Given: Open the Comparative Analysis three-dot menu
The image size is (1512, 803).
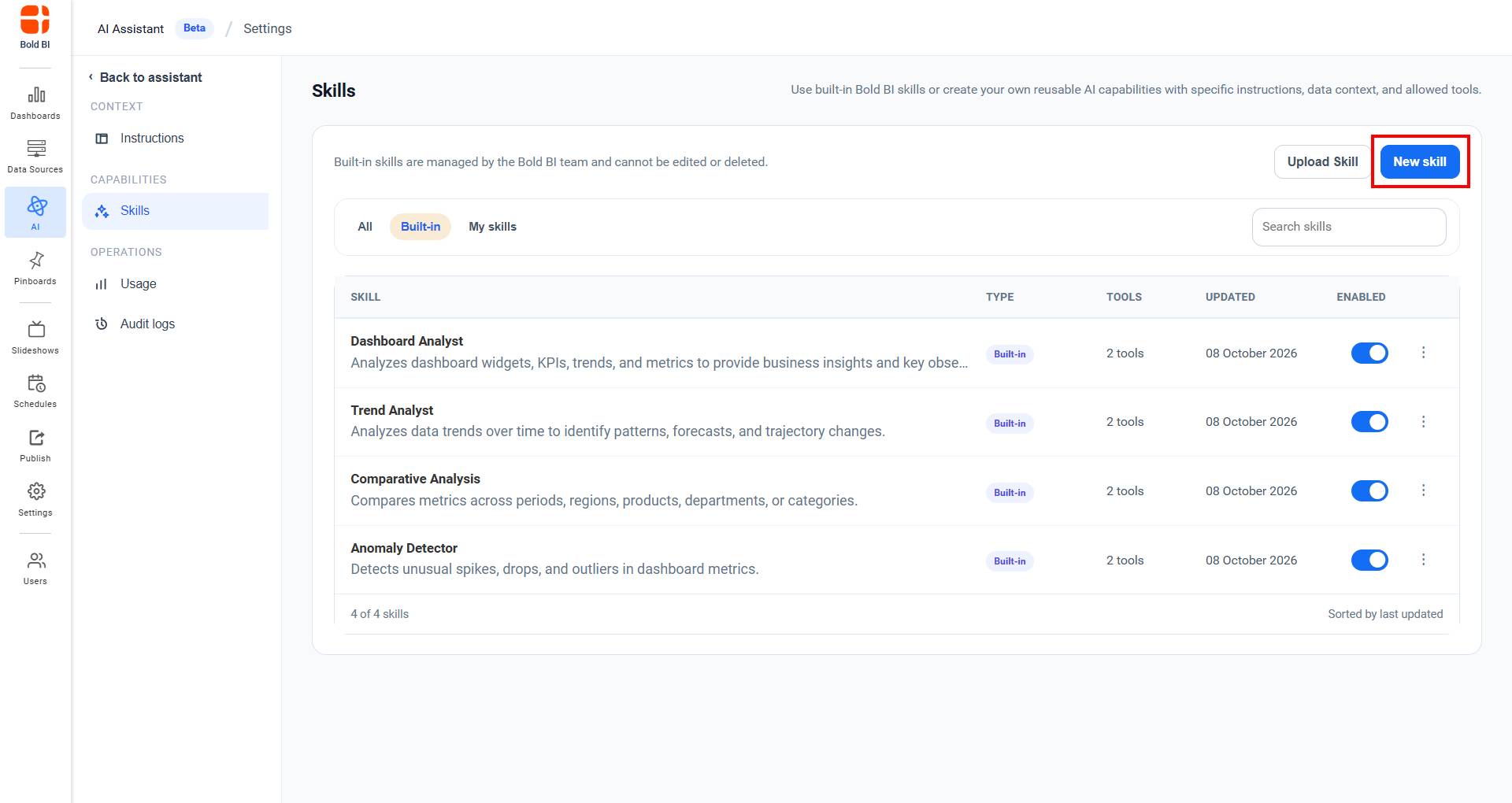Looking at the screenshot, I should tap(1423, 490).
